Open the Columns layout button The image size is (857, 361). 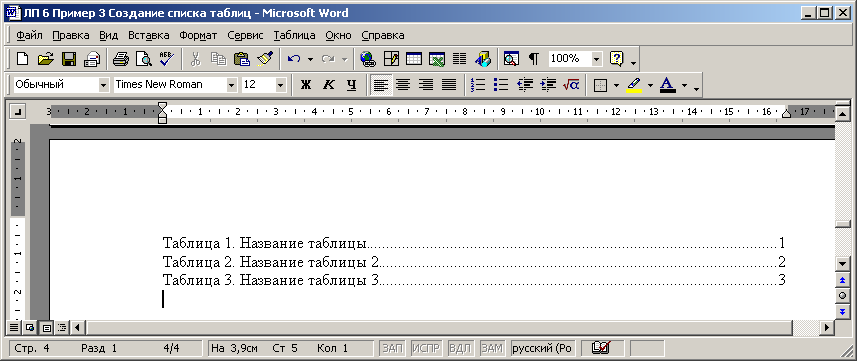pos(460,59)
